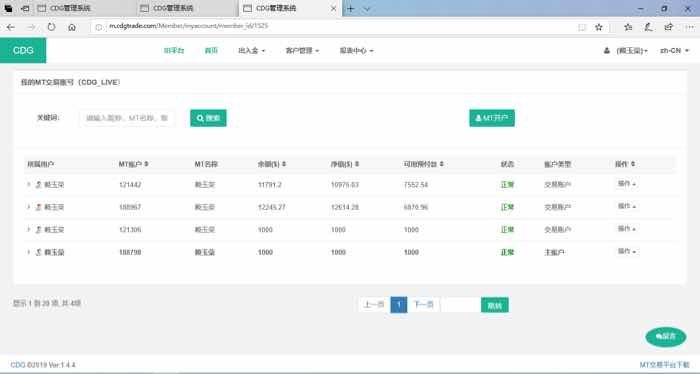Select the equity value 12614.28

[x=345, y=208]
